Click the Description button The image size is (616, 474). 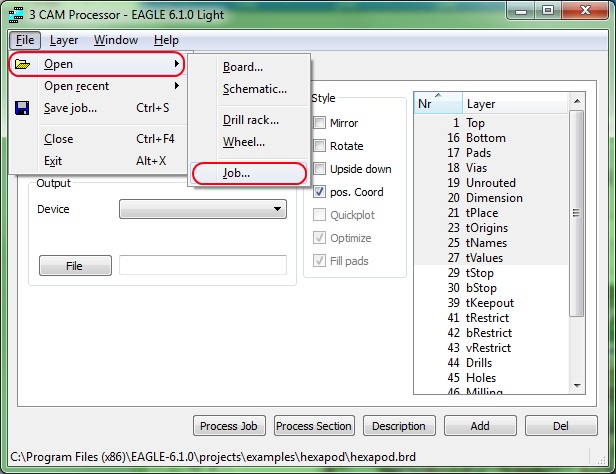[x=399, y=426]
